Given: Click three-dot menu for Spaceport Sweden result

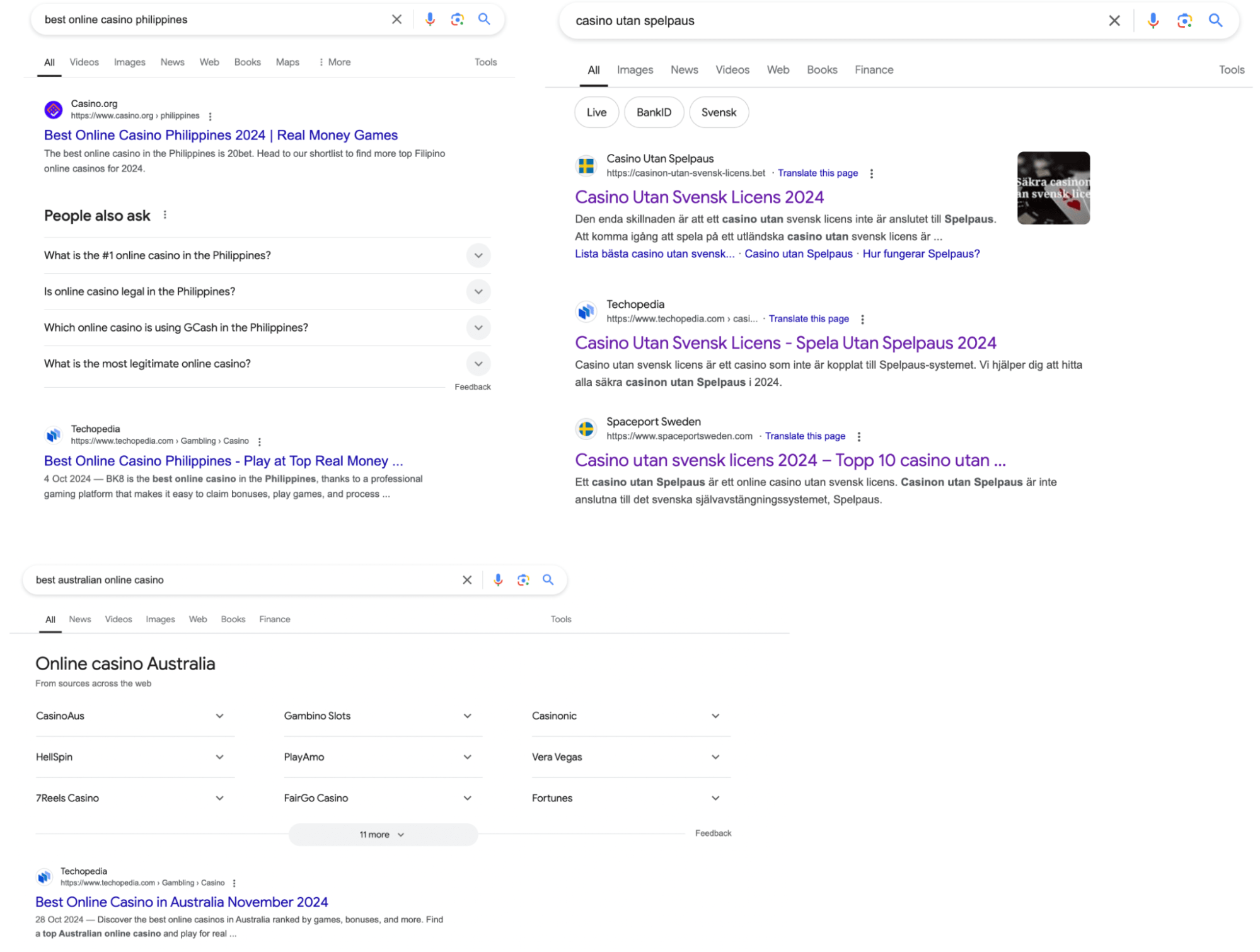Looking at the screenshot, I should (x=859, y=436).
